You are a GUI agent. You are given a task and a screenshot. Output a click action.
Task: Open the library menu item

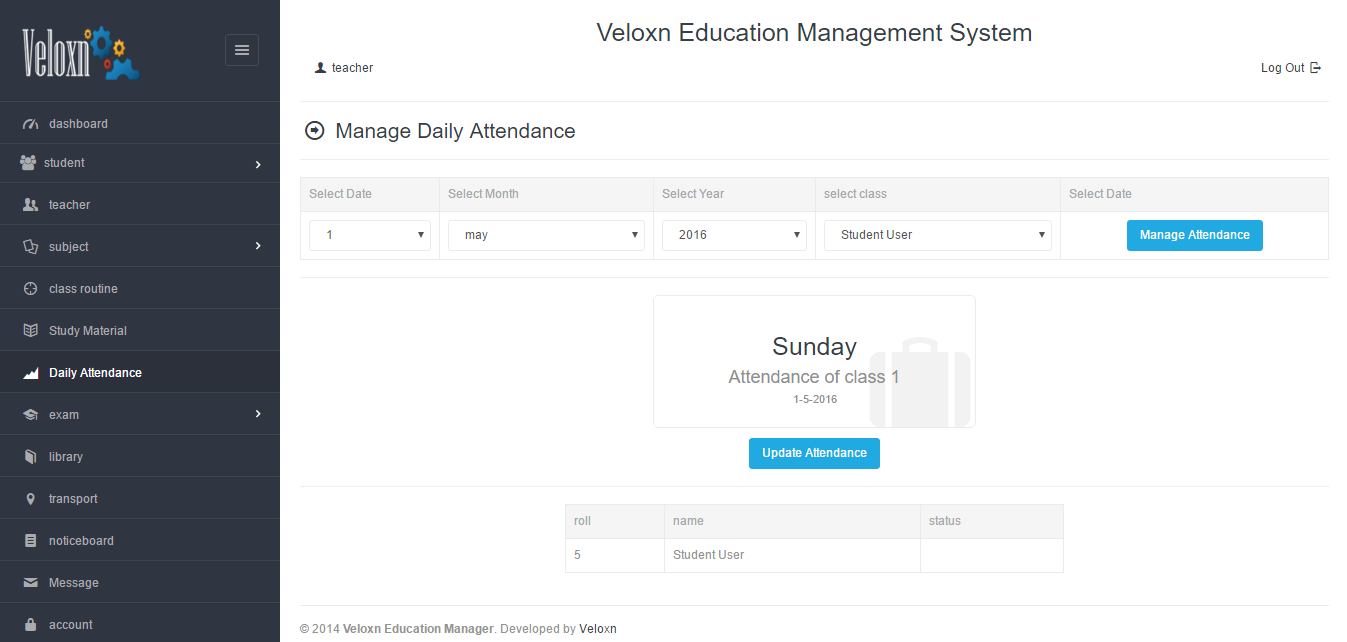tap(66, 457)
